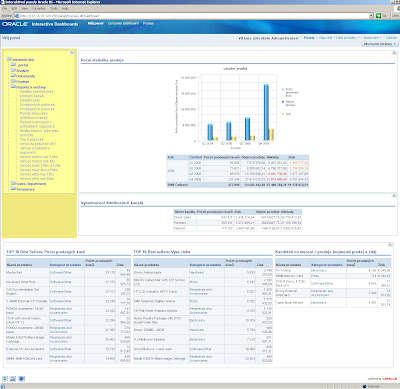Click the Roční statistika prodeje heading

point(102,60)
